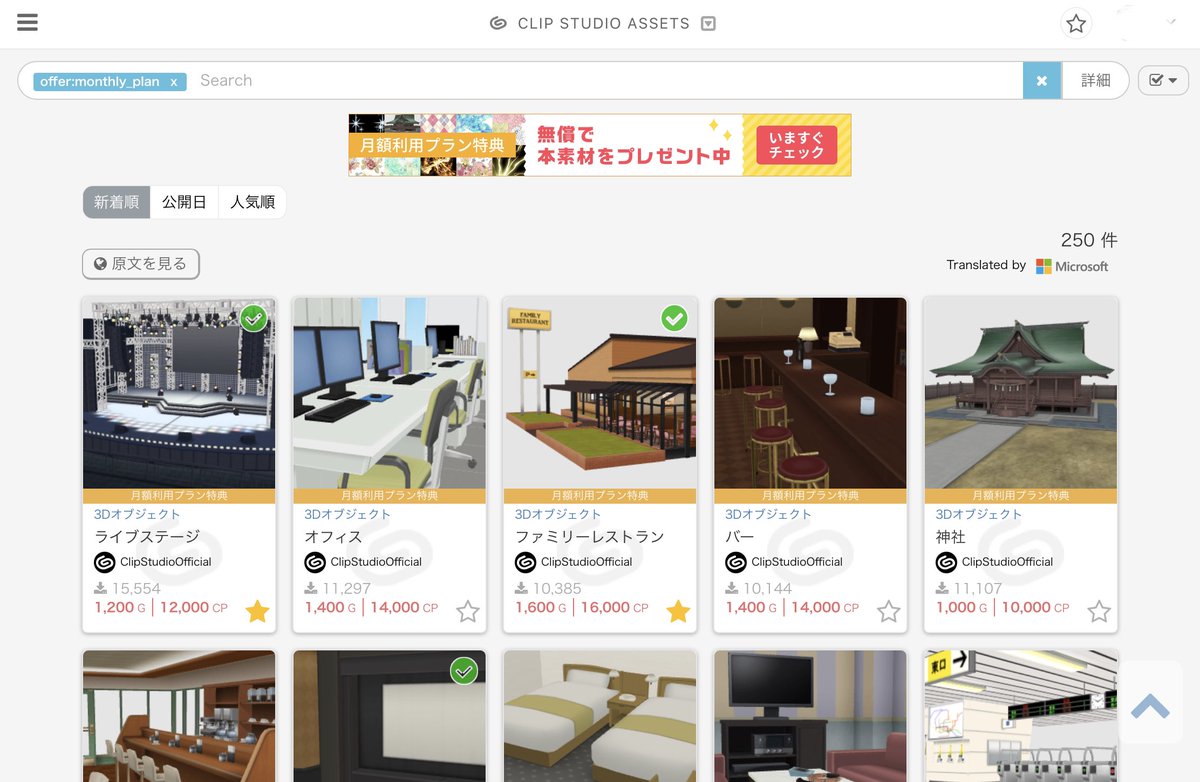Click the バー title link

tap(740, 537)
